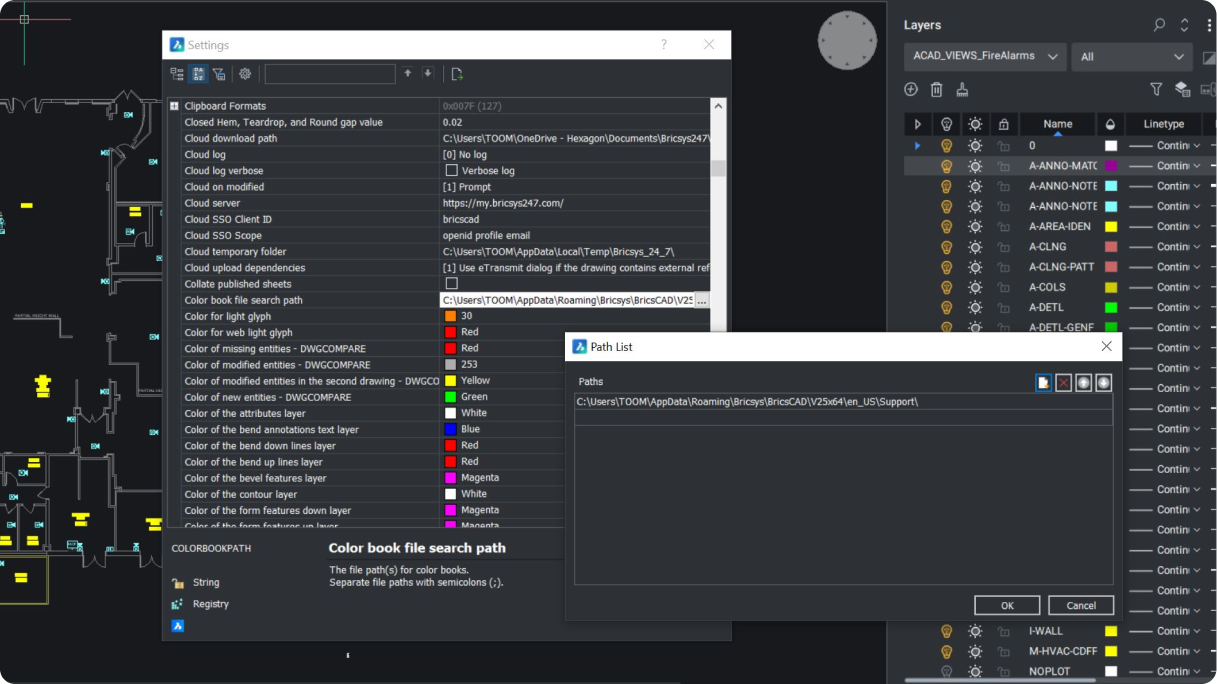Click the current-layer column header in Layers
Viewport: 1217px width, 684px height.
pyautogui.click(x=918, y=124)
